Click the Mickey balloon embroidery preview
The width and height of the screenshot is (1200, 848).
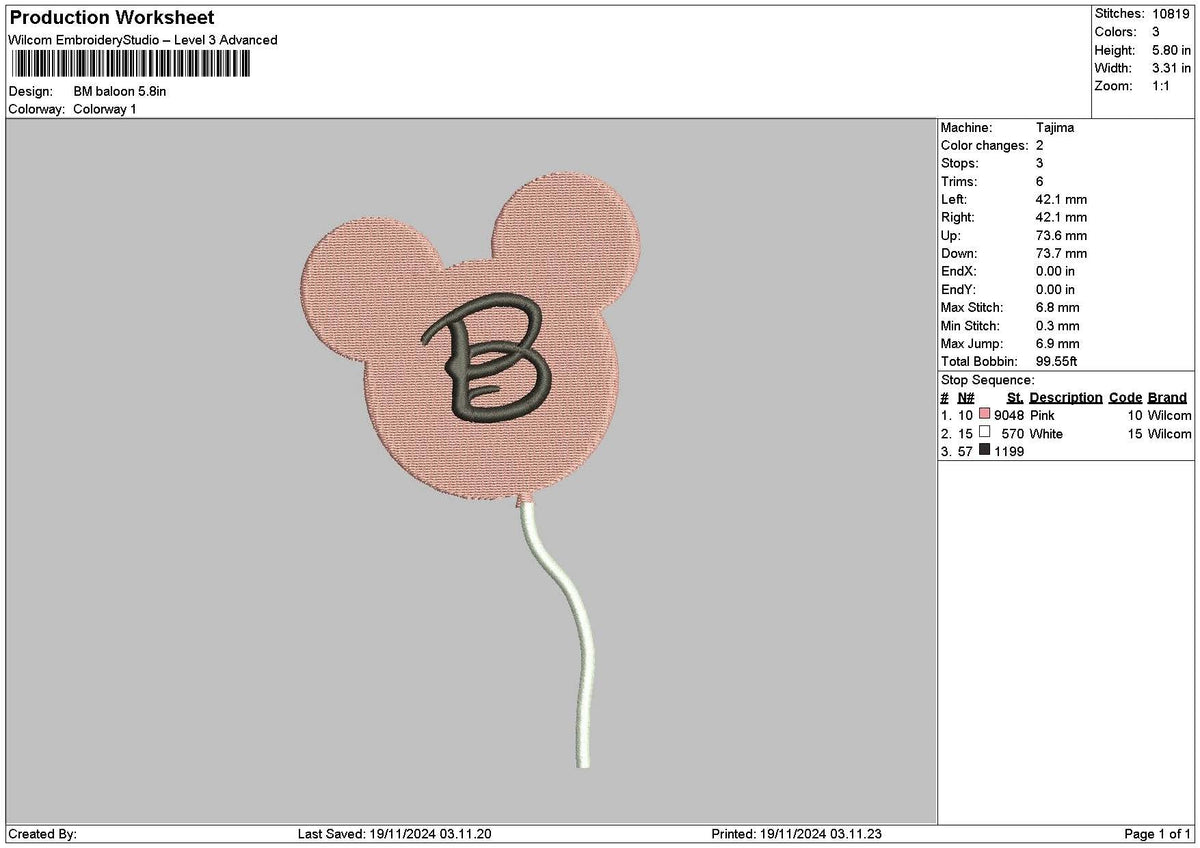(x=471, y=468)
